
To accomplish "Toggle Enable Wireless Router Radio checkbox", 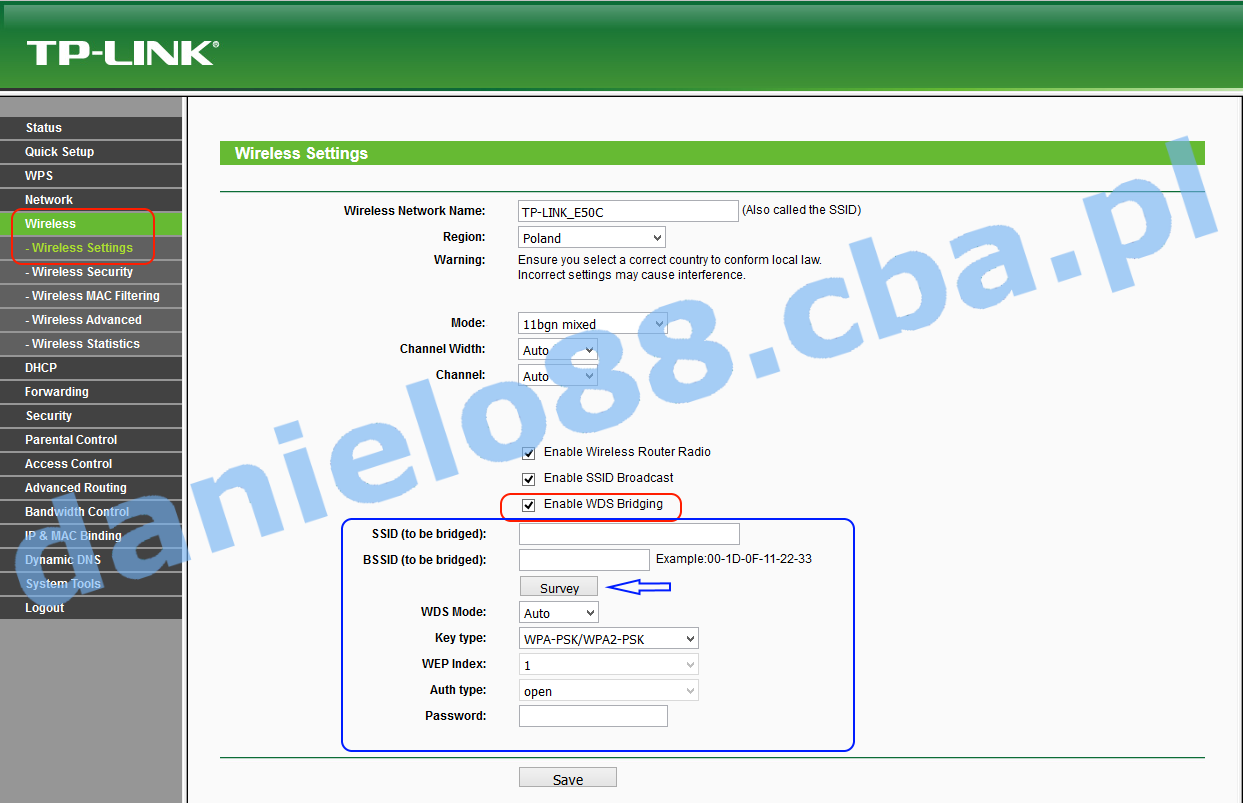I will 529,453.
